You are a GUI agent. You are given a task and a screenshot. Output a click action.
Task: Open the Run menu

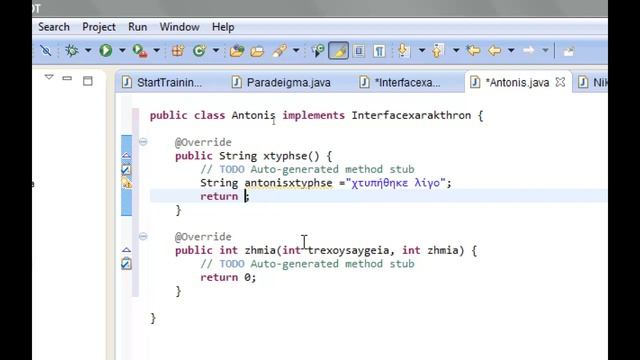tap(138, 27)
